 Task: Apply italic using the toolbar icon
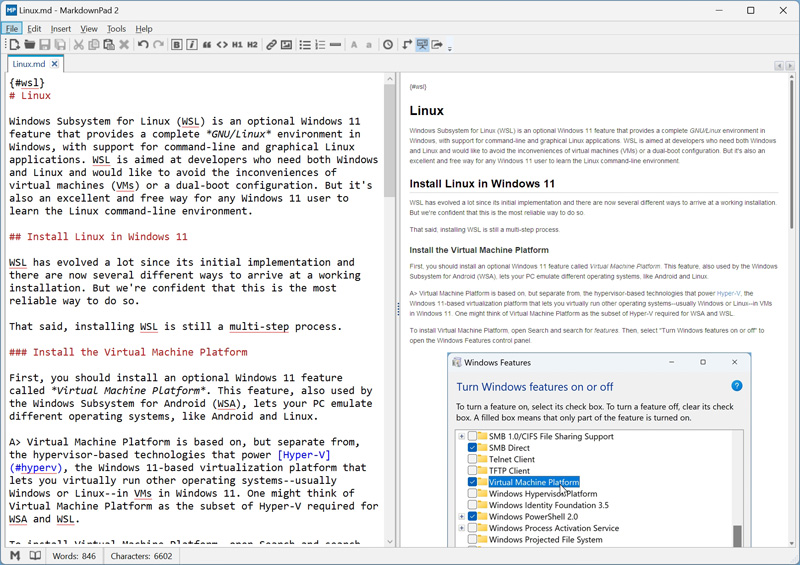point(191,45)
